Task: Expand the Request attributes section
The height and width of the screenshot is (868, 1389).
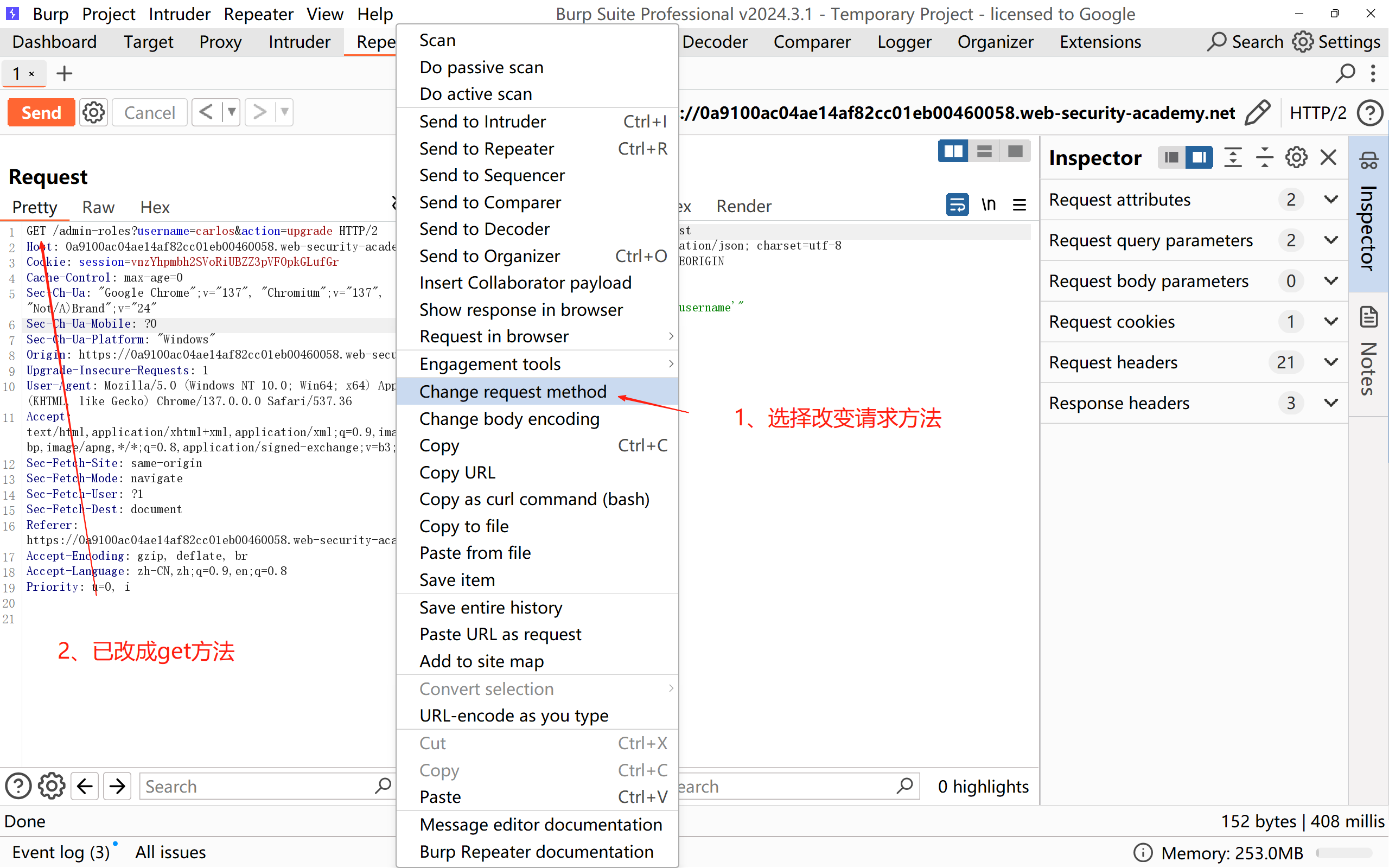Action: (1330, 200)
